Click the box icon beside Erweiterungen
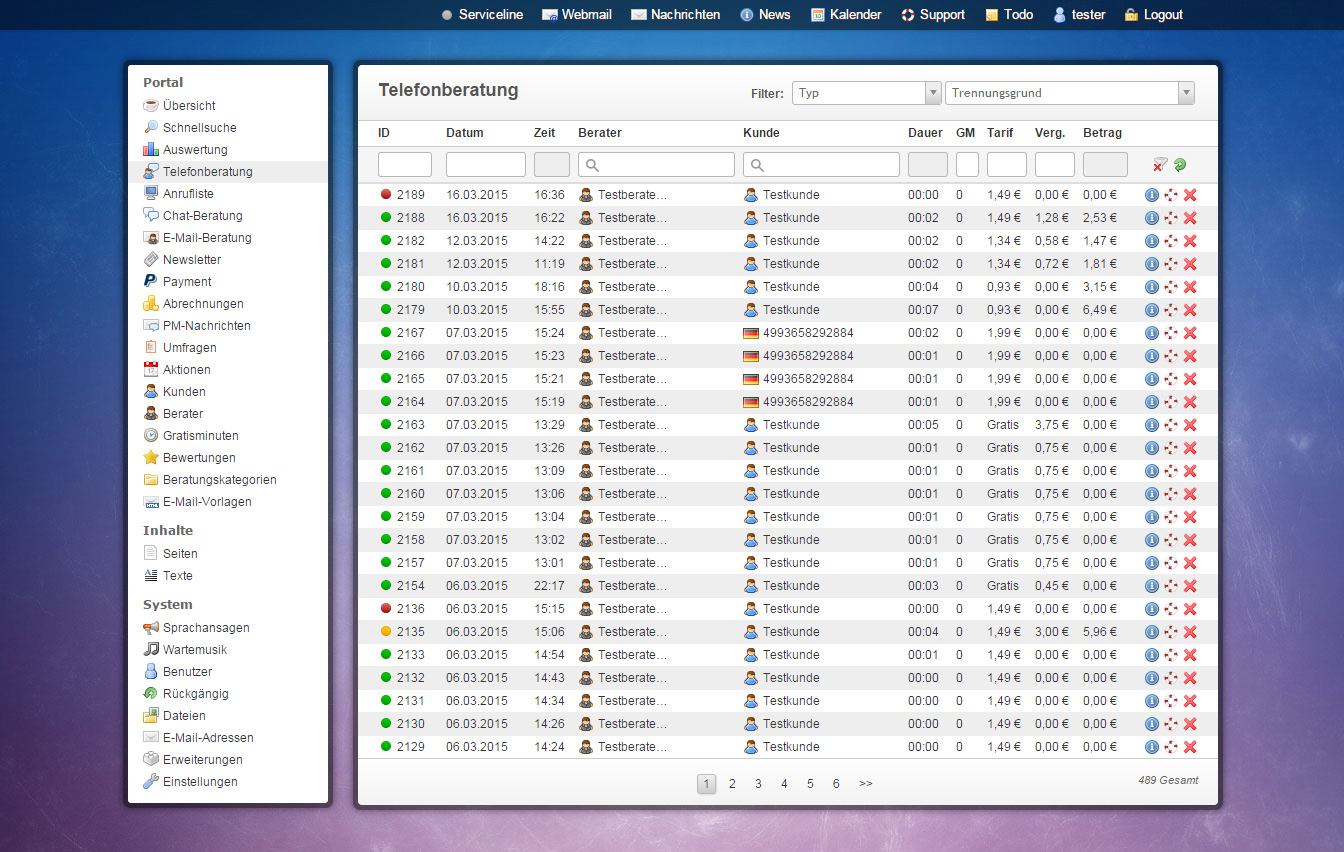 [x=151, y=760]
